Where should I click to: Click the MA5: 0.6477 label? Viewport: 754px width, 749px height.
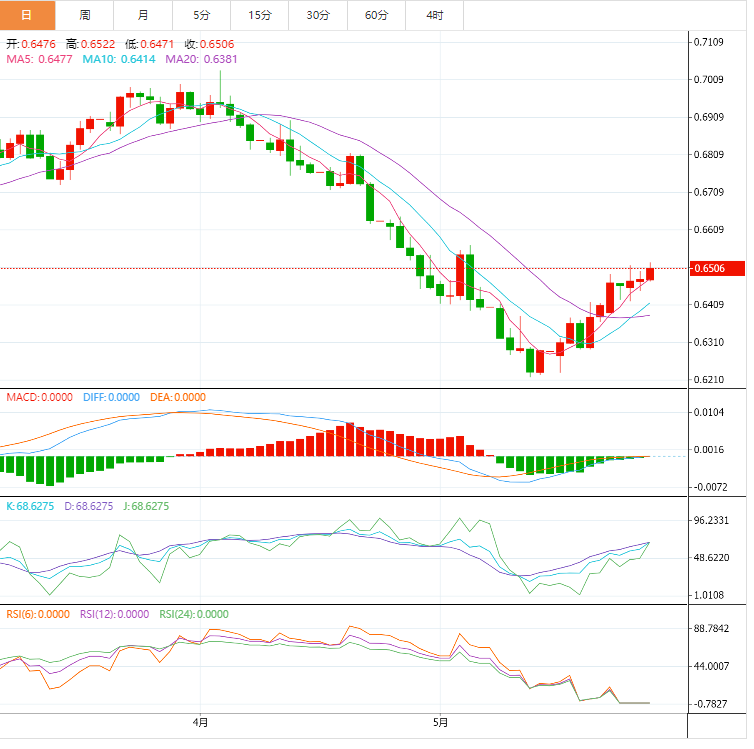39,59
